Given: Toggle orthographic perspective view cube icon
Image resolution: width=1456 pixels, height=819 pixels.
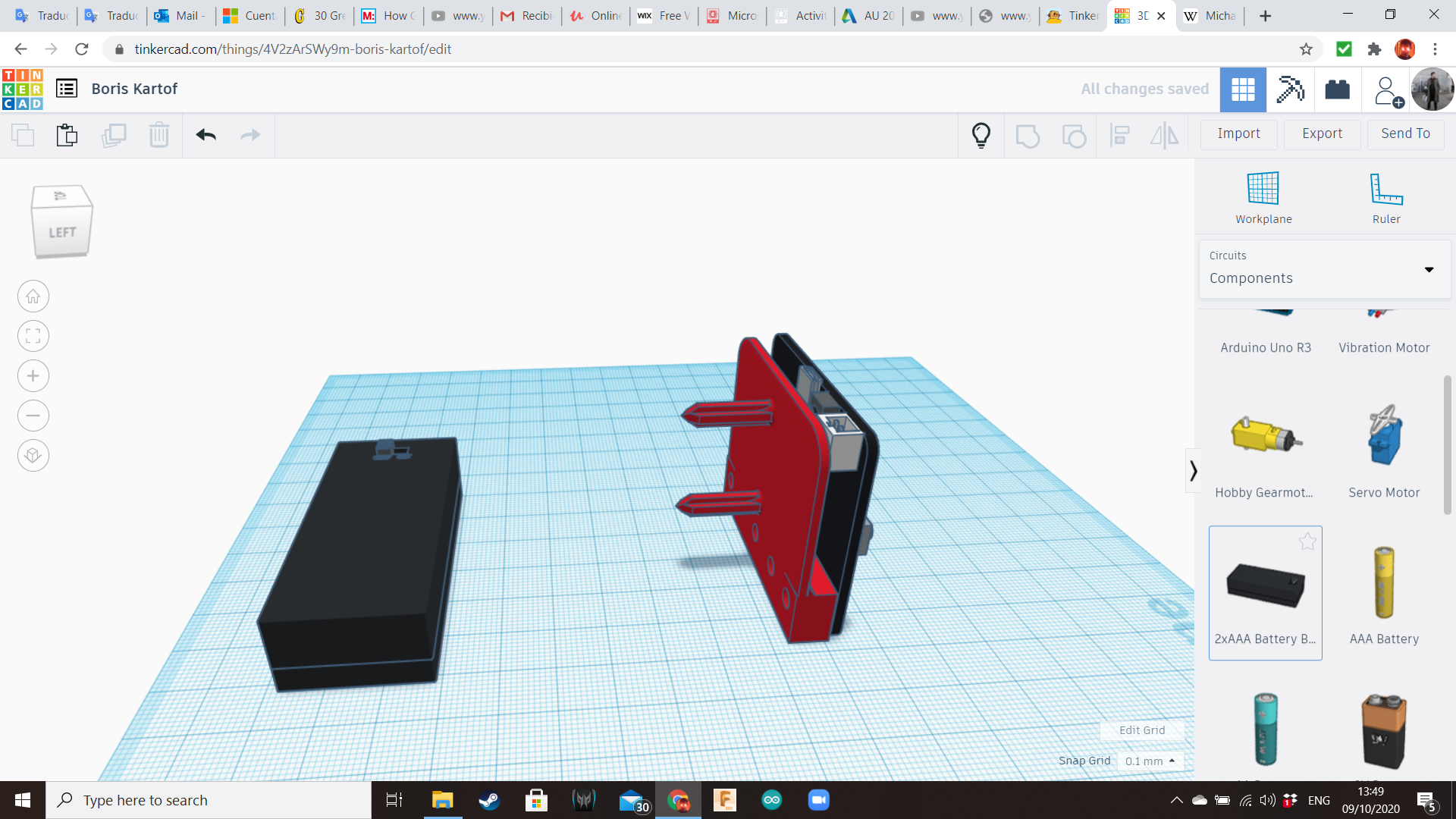Looking at the screenshot, I should (x=33, y=456).
